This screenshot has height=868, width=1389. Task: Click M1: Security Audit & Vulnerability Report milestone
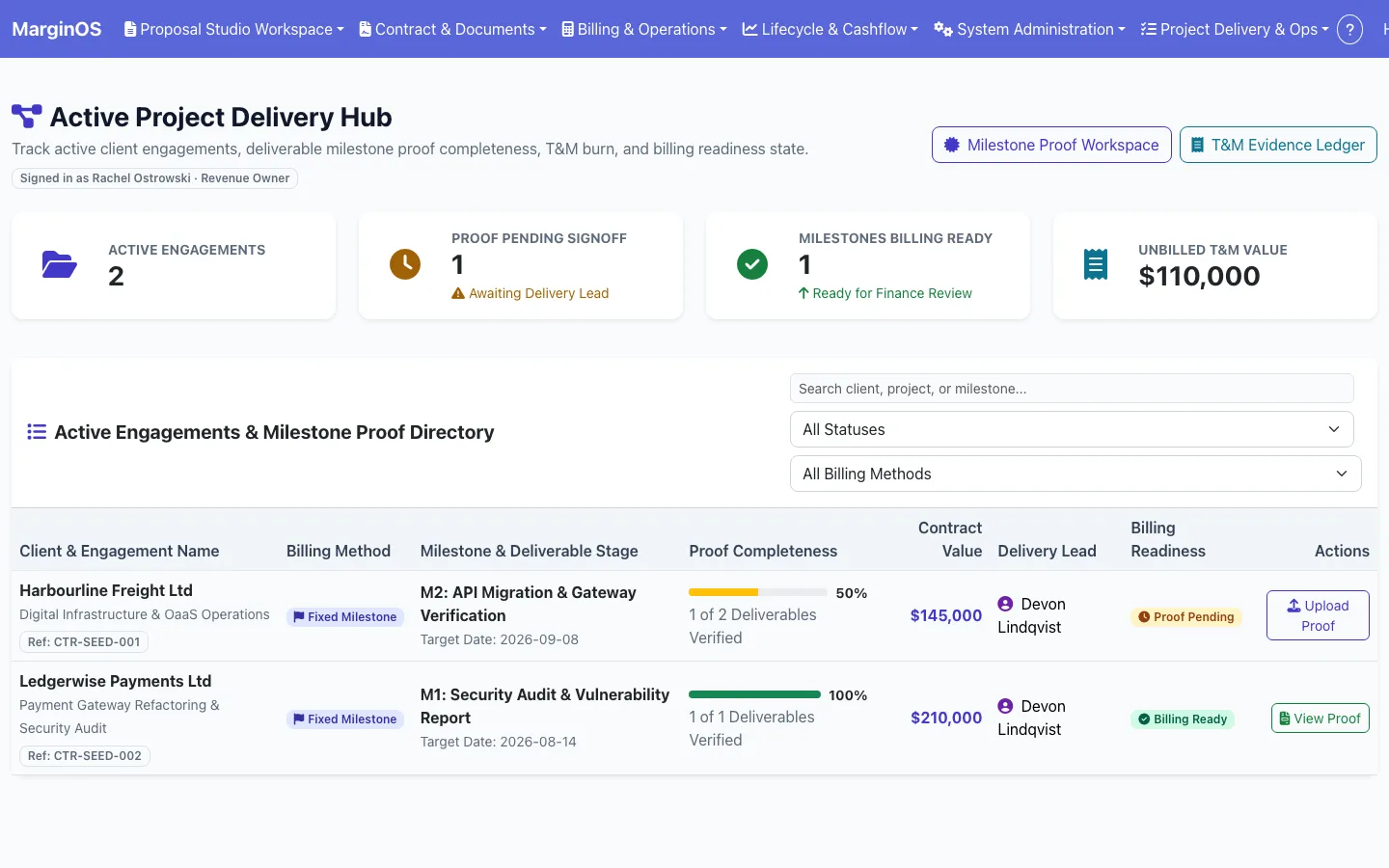pyautogui.click(x=545, y=706)
